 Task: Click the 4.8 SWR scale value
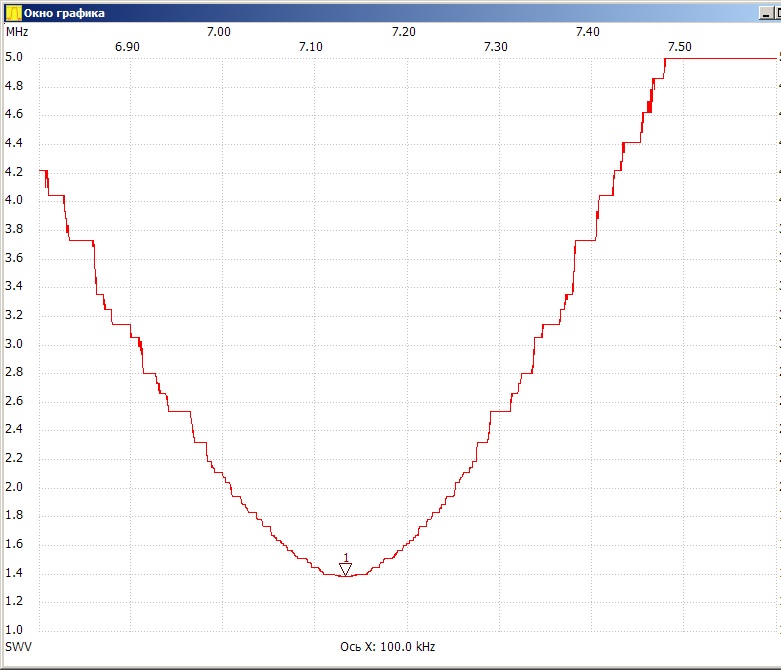point(14,86)
